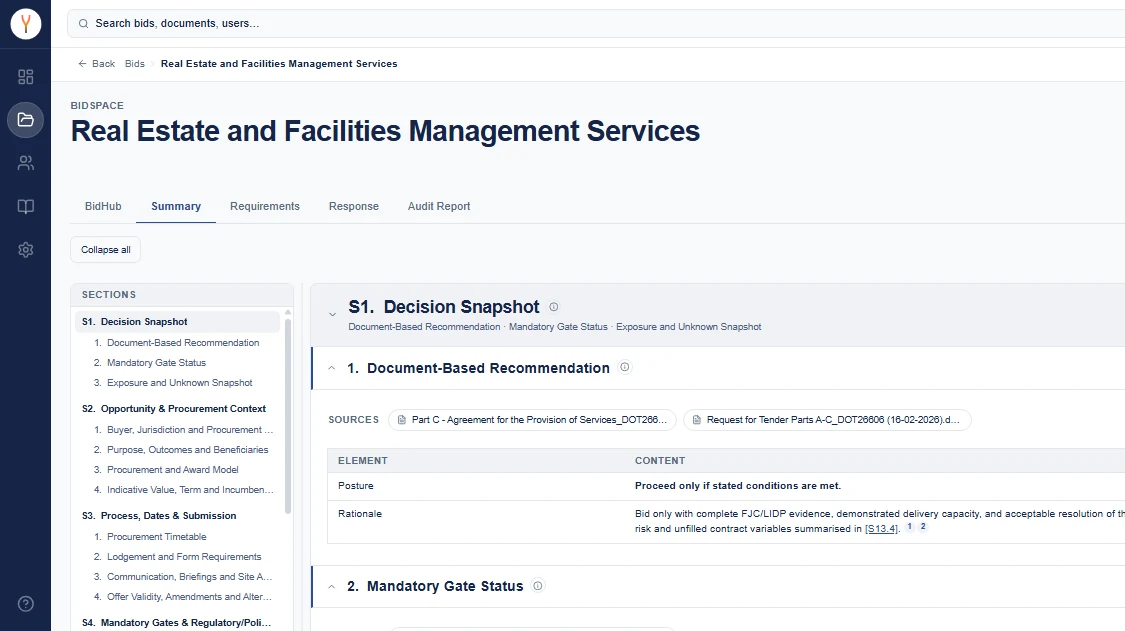The image size is (1125, 631).
Task: Click the sections list scrollbar thumb
Action: pyautogui.click(x=288, y=415)
